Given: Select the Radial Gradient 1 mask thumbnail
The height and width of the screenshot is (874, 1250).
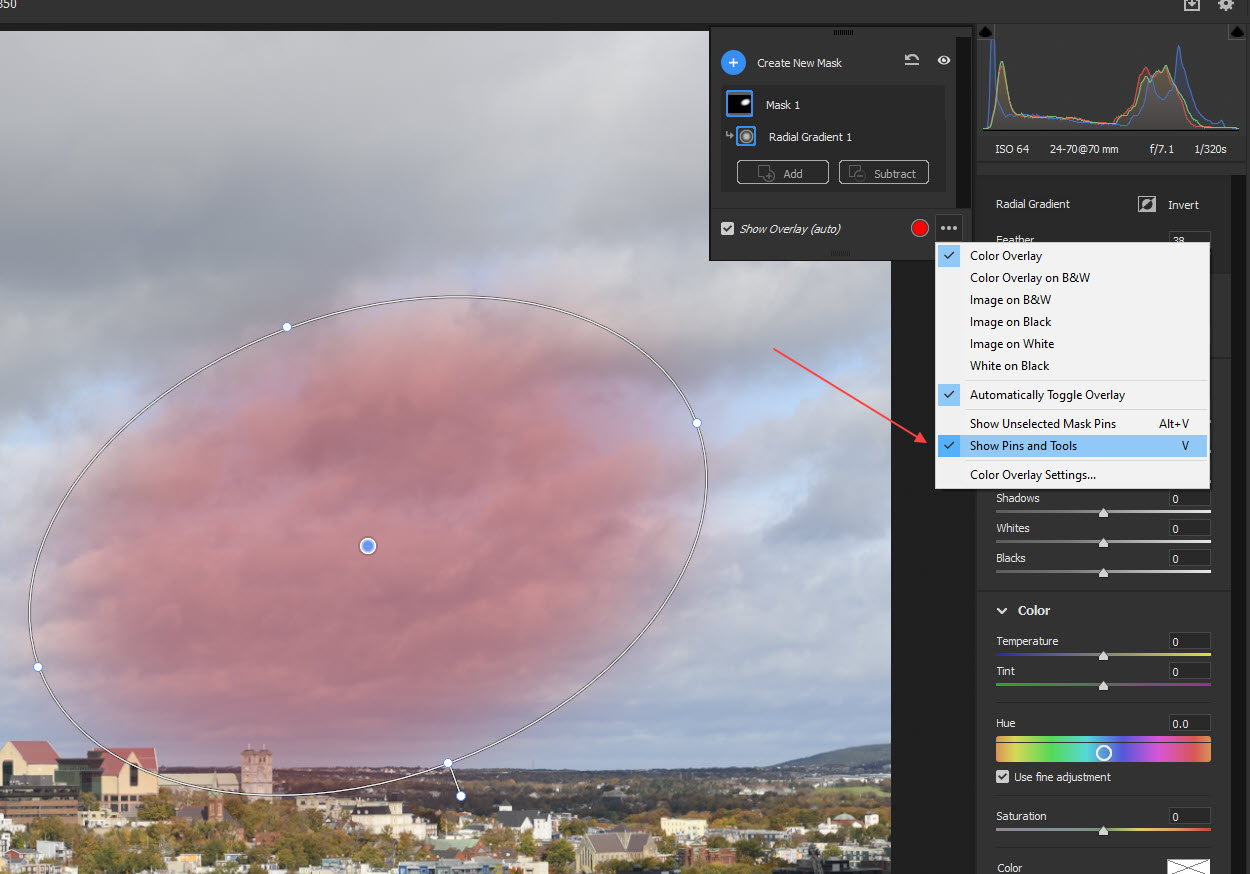Looking at the screenshot, I should point(744,137).
